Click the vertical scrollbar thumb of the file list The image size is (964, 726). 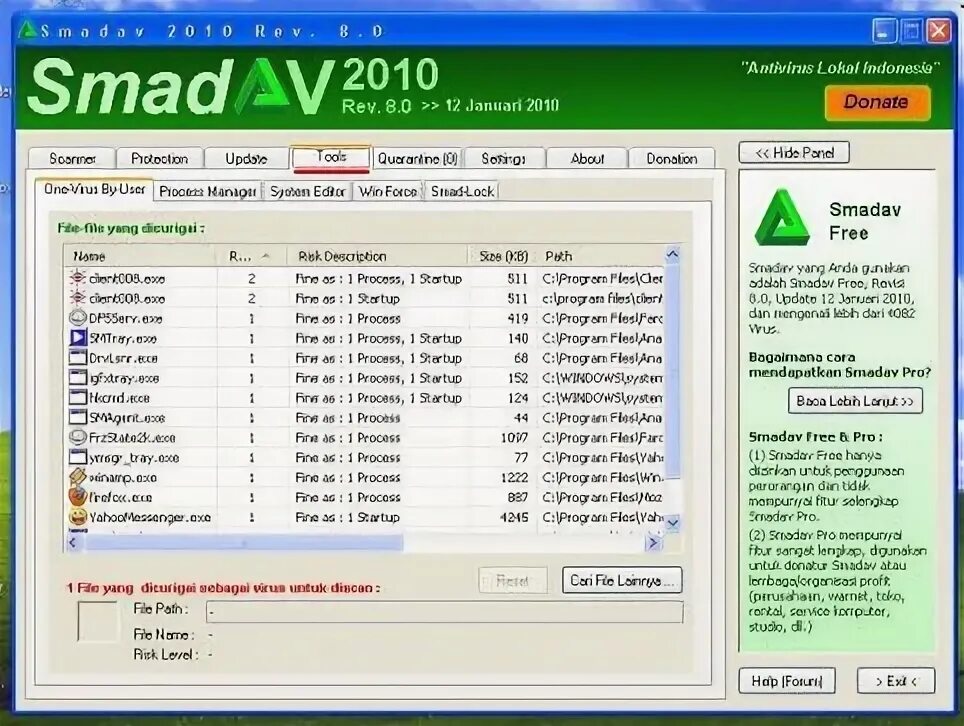tap(673, 370)
